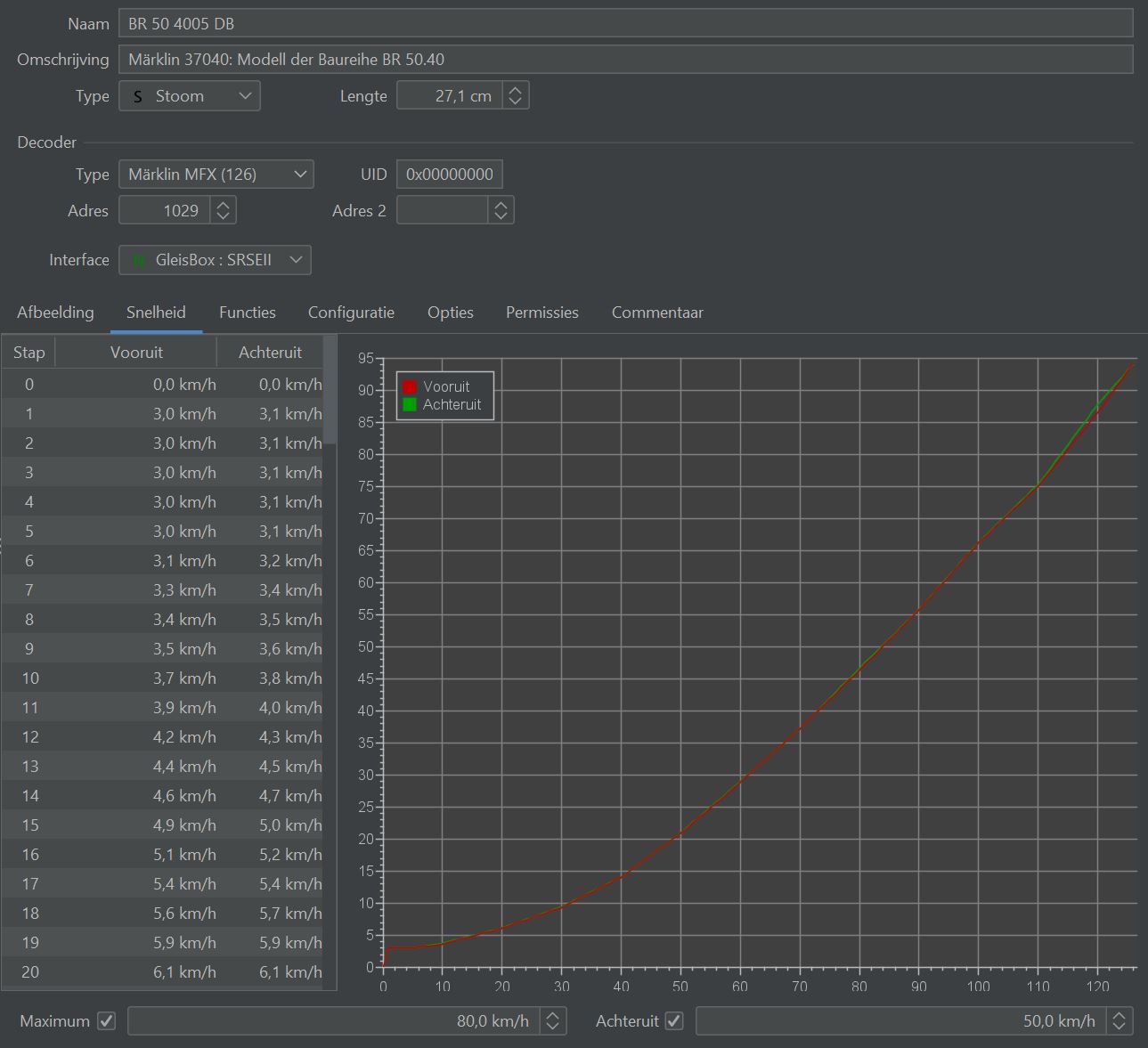Image resolution: width=1148 pixels, height=1048 pixels.
Task: Select the Snelheid tab
Action: point(156,313)
